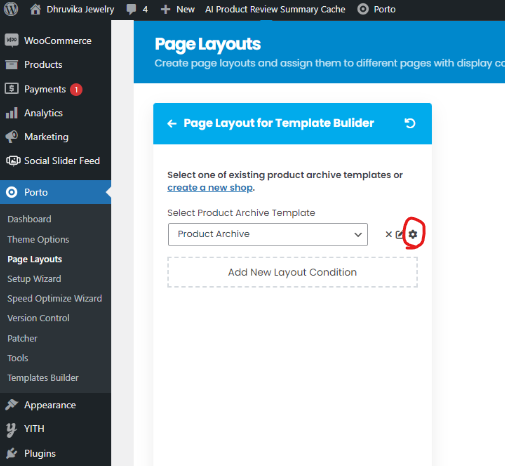Follow the create a new shop link
Image resolution: width=505 pixels, height=466 pixels.
210,188
